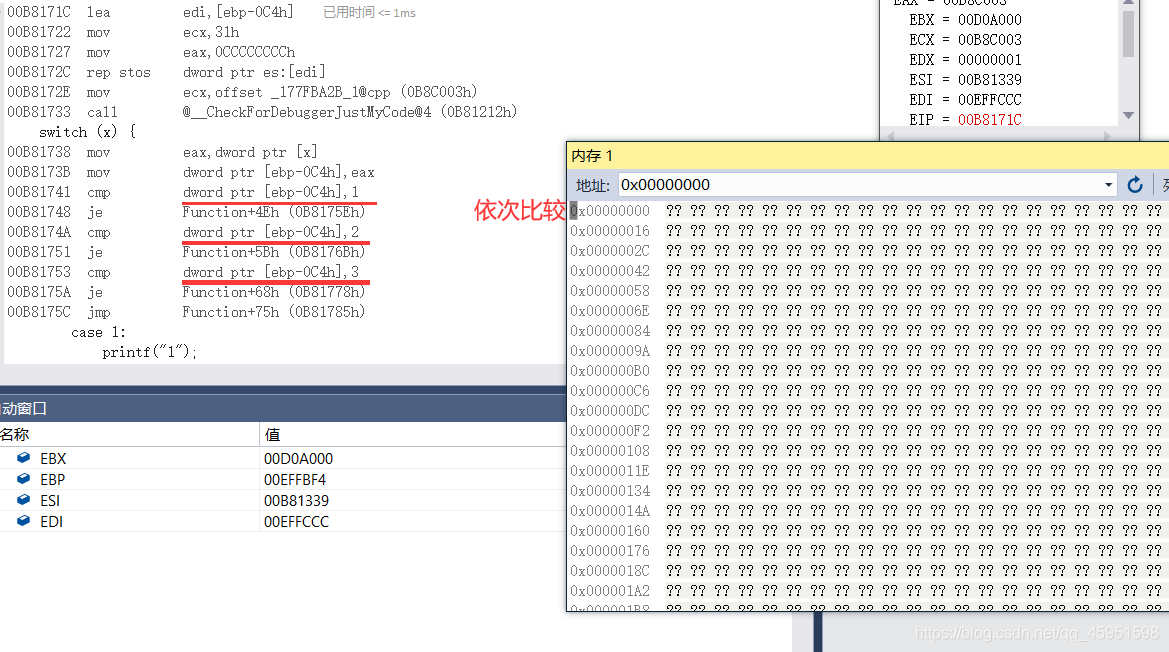The image size is (1169, 652).
Task: Click the rep stos instruction line
Action: point(167,72)
